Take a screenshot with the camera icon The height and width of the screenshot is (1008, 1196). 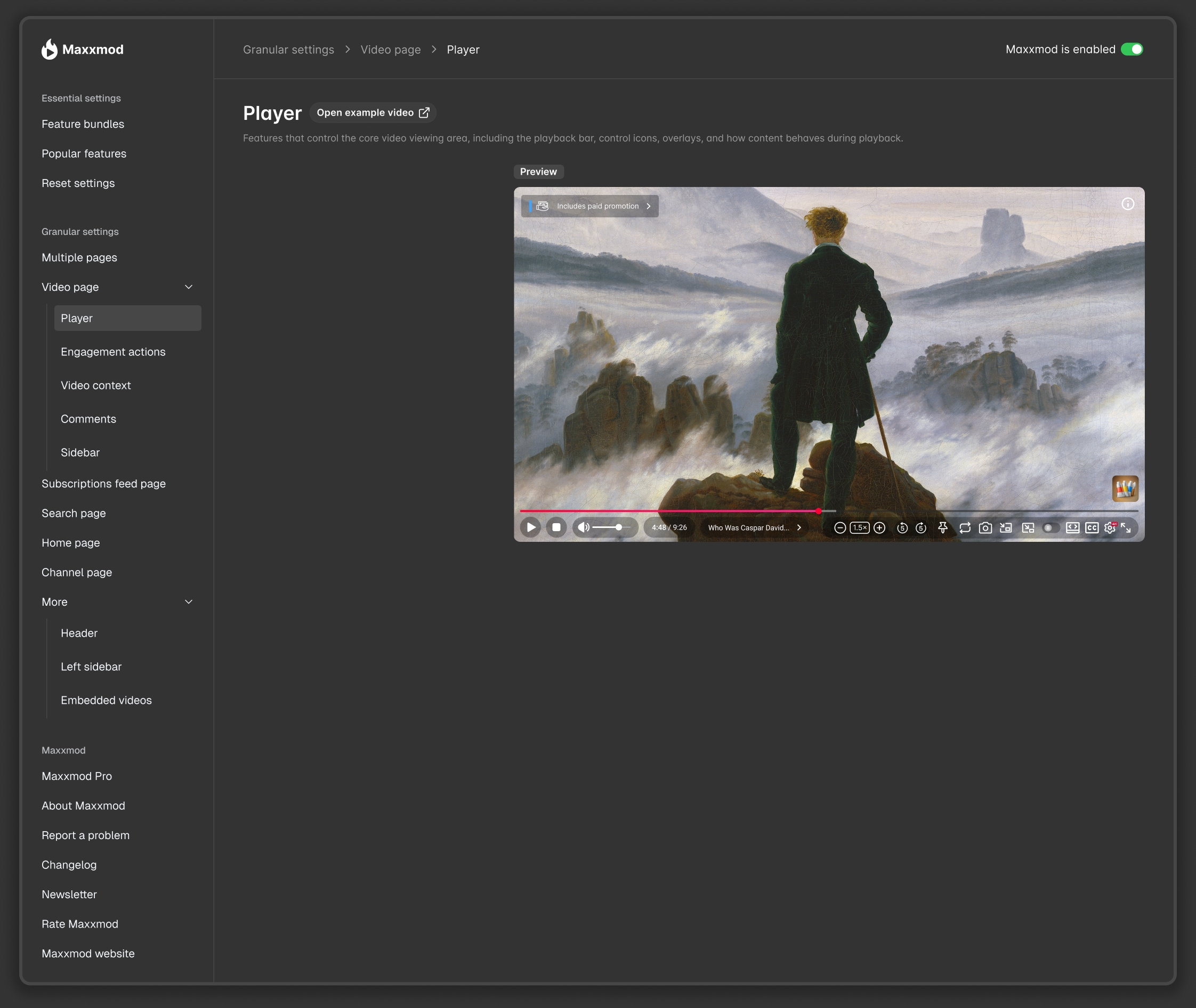click(985, 528)
